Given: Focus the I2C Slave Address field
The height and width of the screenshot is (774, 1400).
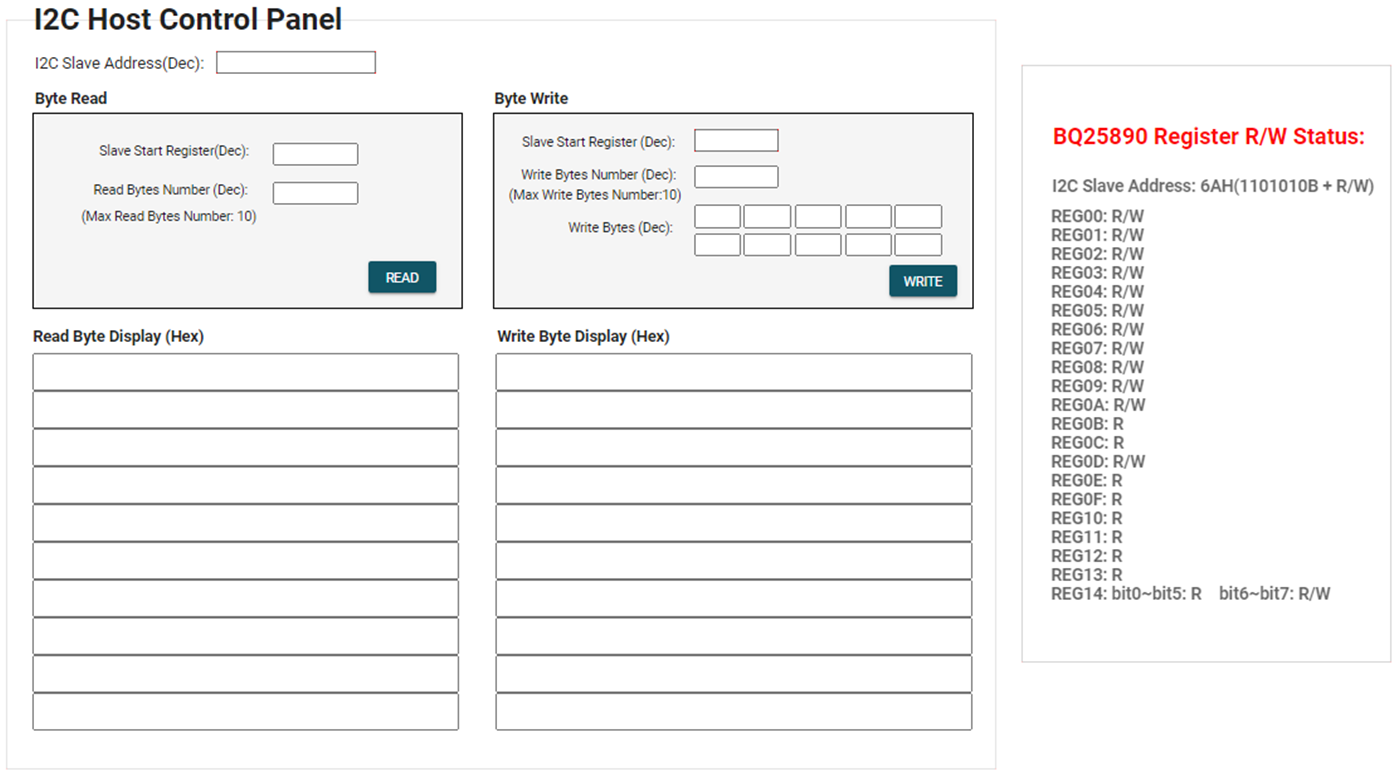Looking at the screenshot, I should [296, 63].
